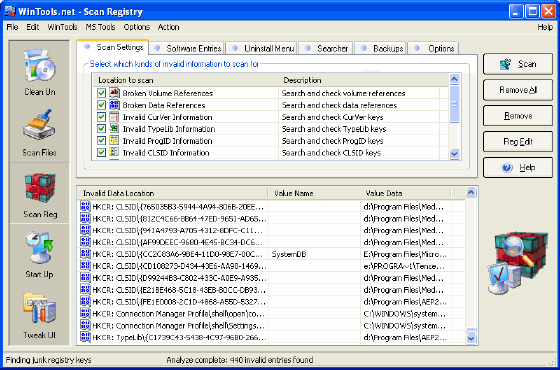This screenshot has height=370, width=560.
Task: Click the Description column header
Action: coord(359,80)
